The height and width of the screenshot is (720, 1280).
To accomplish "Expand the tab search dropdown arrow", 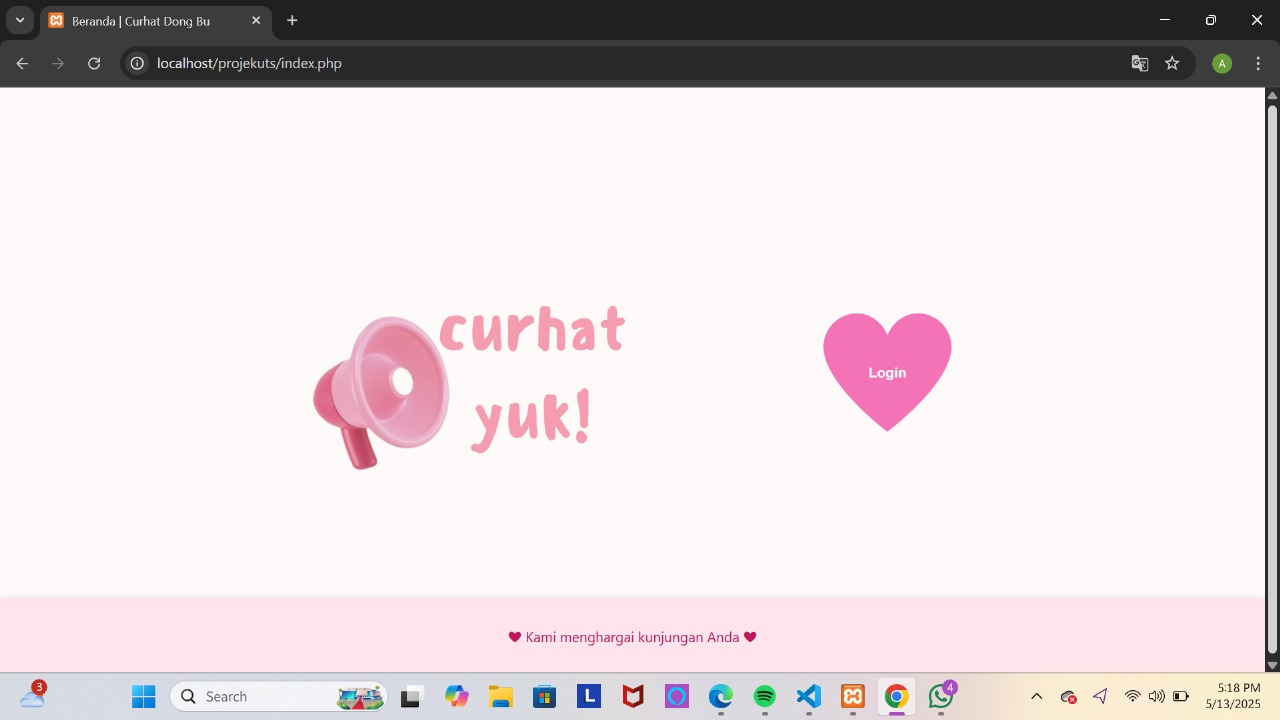I will [x=19, y=20].
